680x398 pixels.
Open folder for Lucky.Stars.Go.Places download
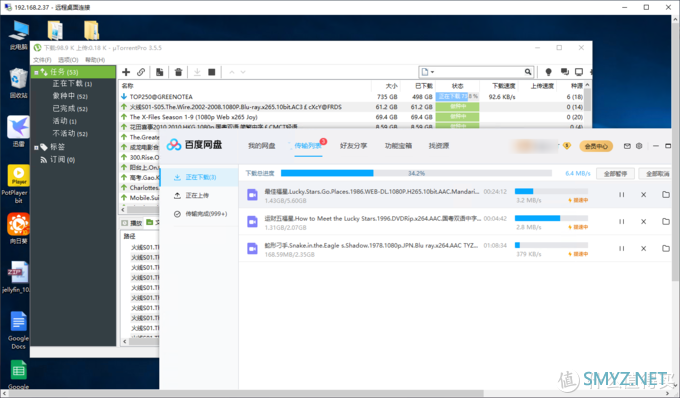click(666, 195)
